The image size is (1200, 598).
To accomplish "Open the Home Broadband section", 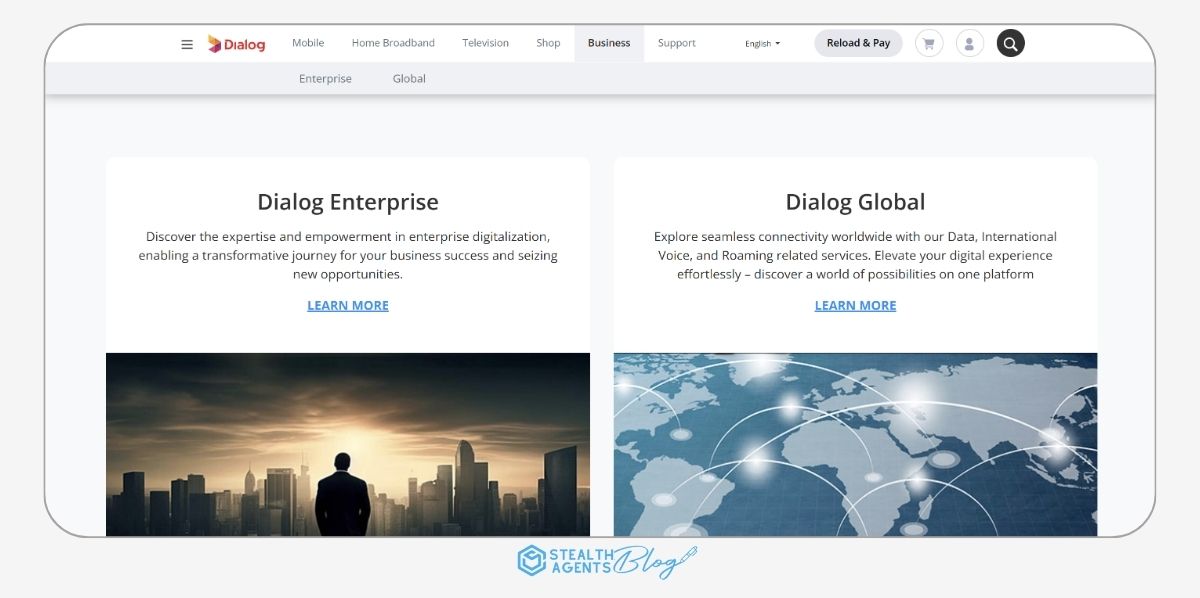I will point(392,43).
